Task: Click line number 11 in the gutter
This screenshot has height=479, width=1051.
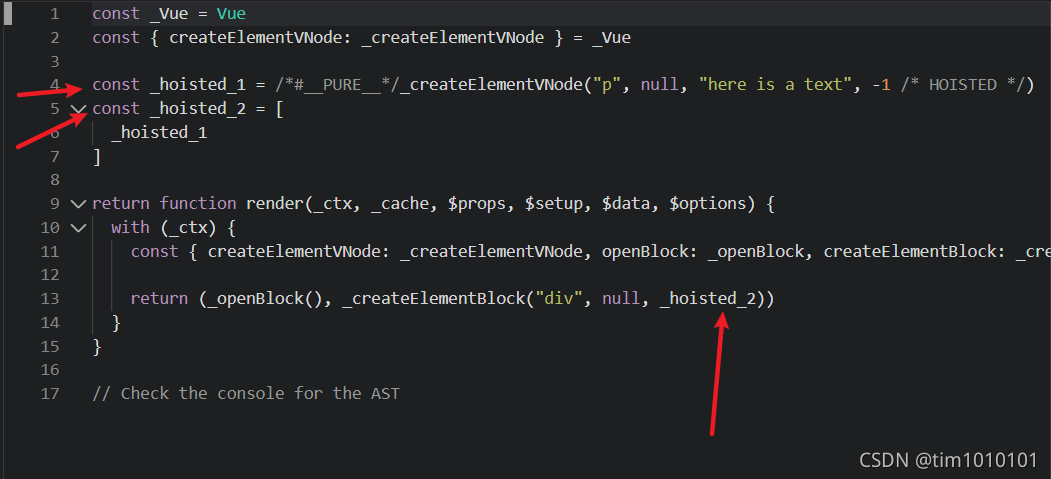Action: coord(50,251)
